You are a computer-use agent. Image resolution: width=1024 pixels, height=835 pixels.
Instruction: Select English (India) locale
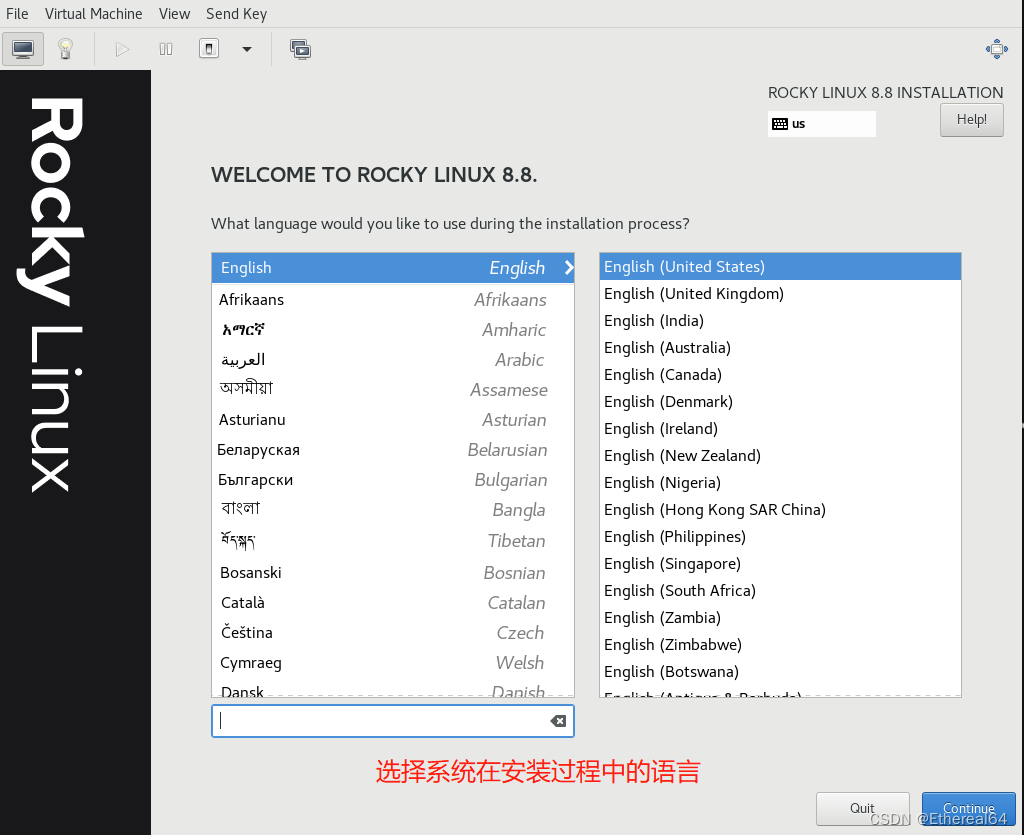(780, 321)
